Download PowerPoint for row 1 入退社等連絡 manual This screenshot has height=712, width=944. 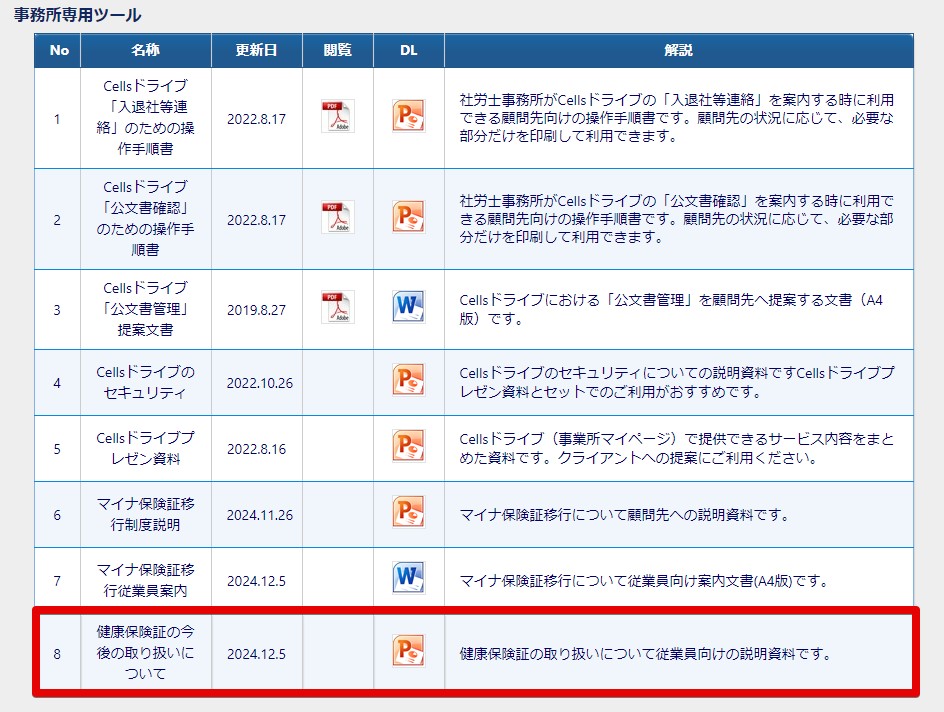[x=409, y=116]
